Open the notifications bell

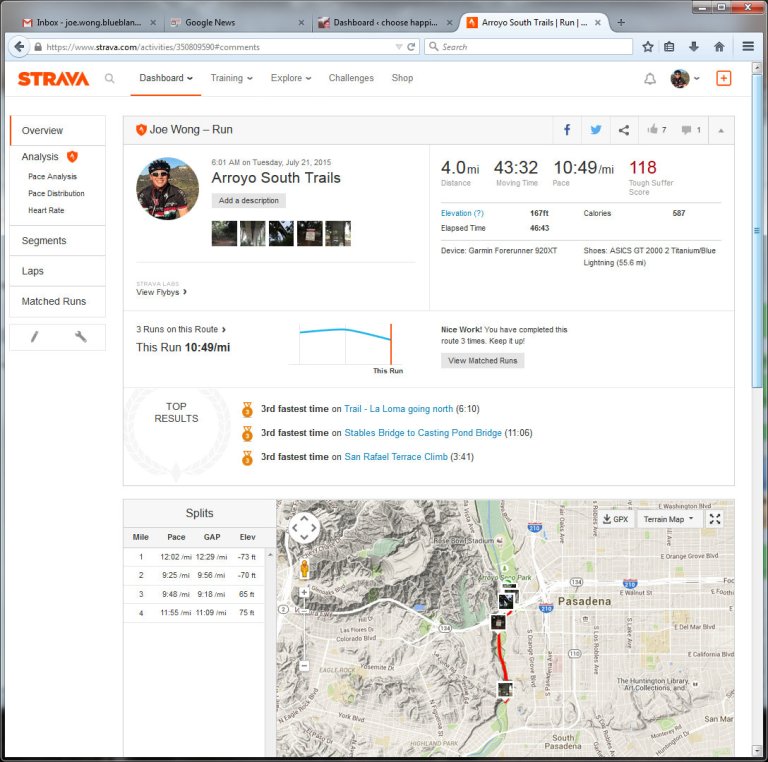[649, 79]
